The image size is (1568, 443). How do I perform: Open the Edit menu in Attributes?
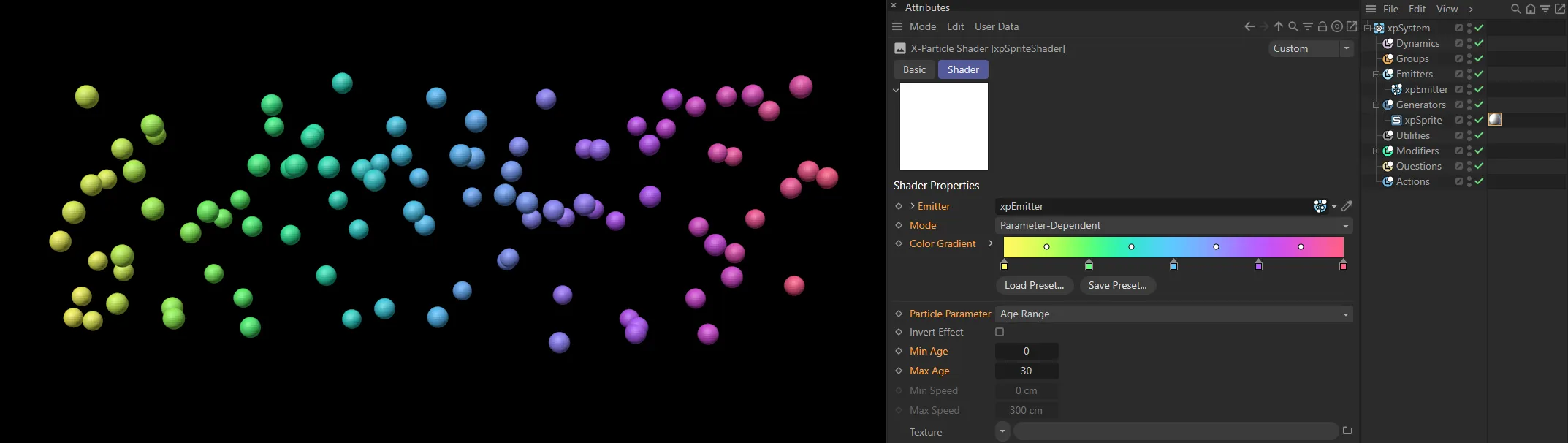956,26
